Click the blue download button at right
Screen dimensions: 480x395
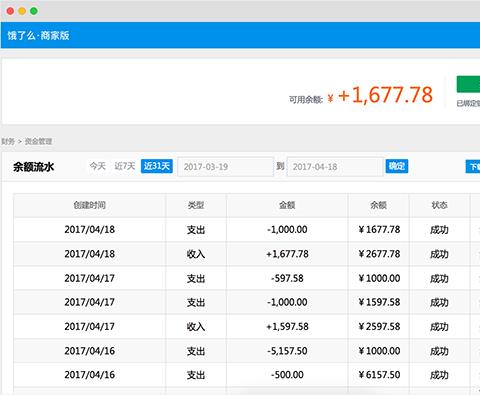[473, 166]
